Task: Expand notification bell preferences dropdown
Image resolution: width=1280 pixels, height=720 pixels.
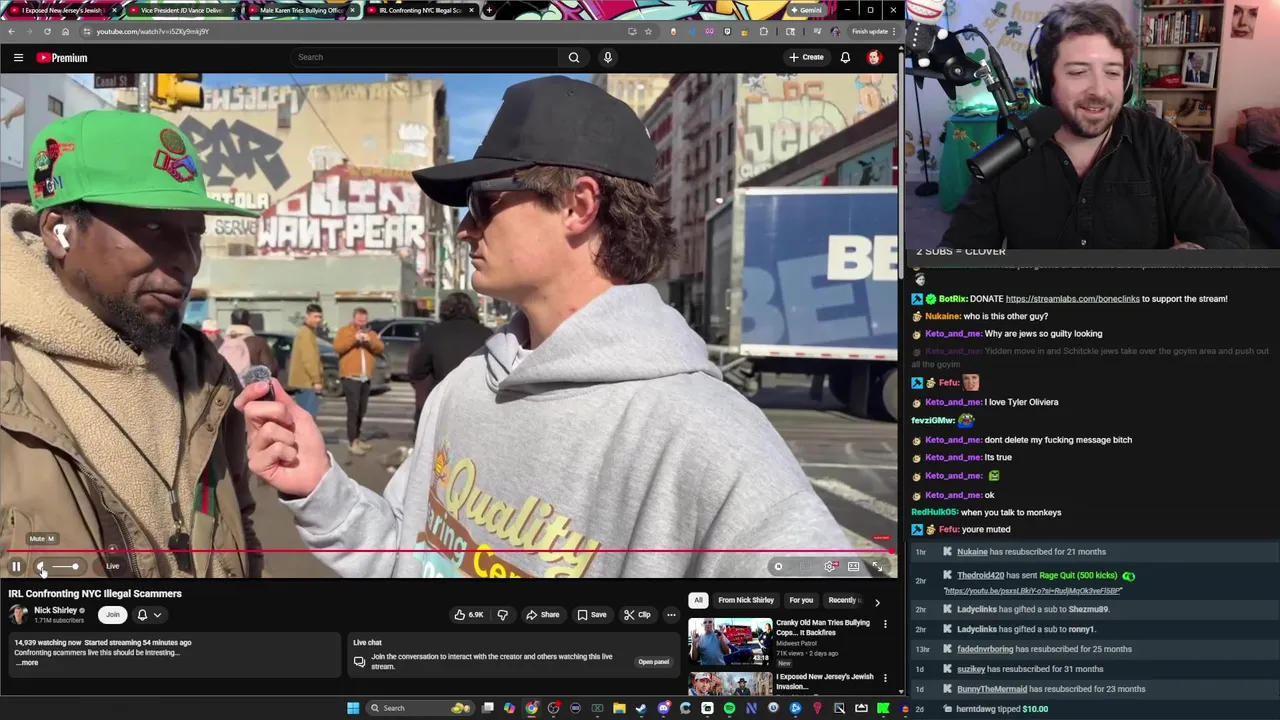Action: coord(149,615)
